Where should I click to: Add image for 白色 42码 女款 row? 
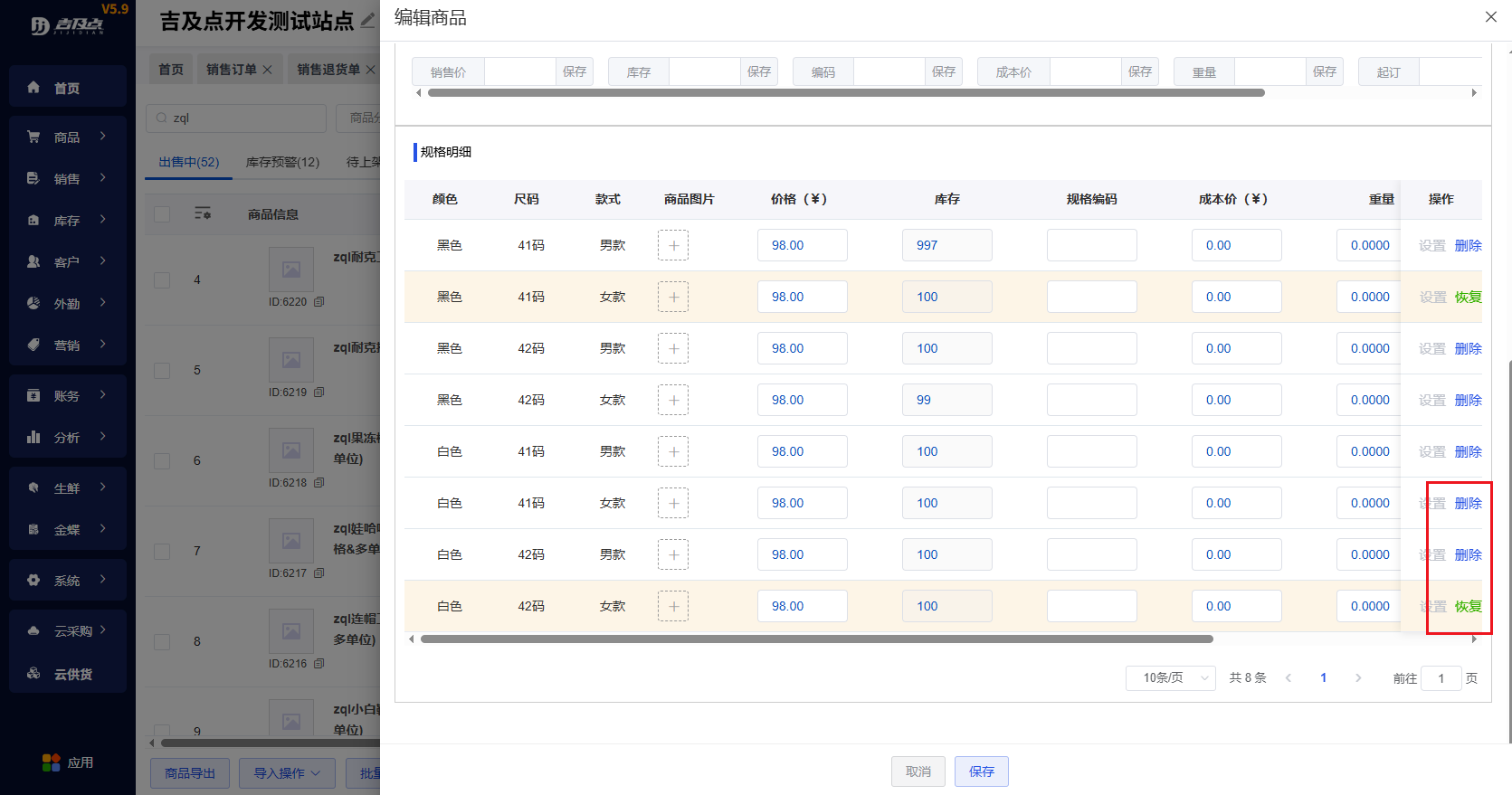(x=673, y=606)
